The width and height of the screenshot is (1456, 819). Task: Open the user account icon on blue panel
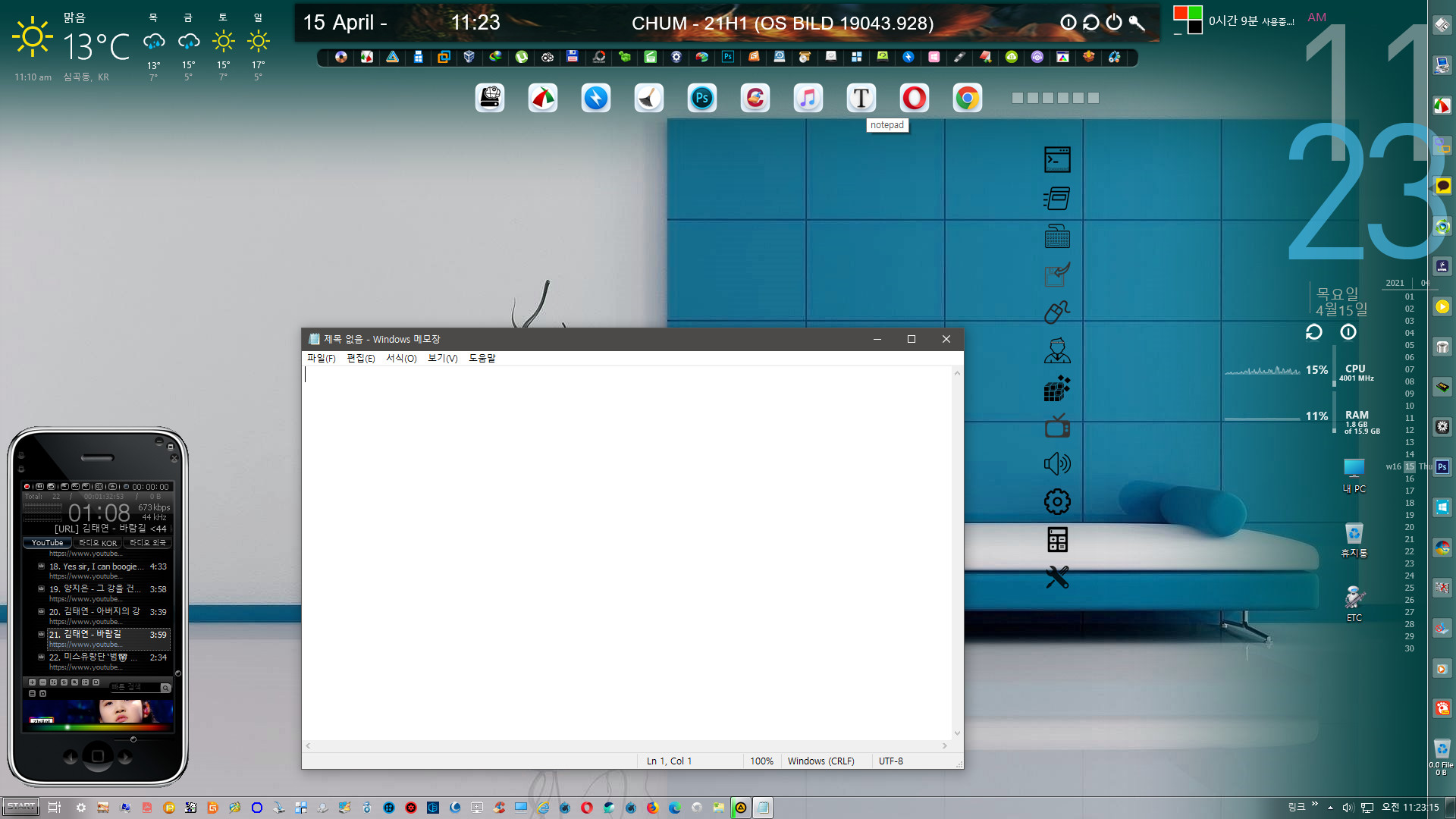(1057, 350)
